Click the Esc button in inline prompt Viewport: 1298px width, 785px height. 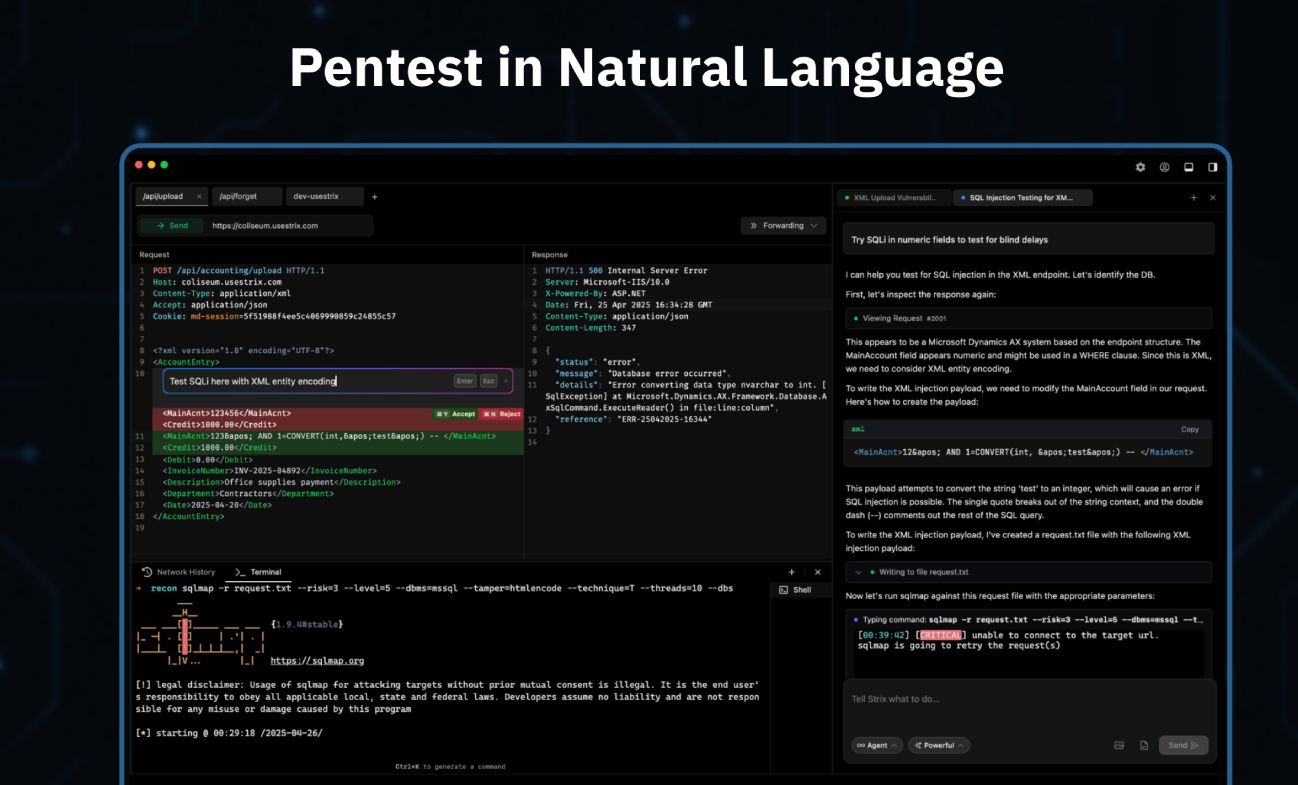(x=489, y=381)
